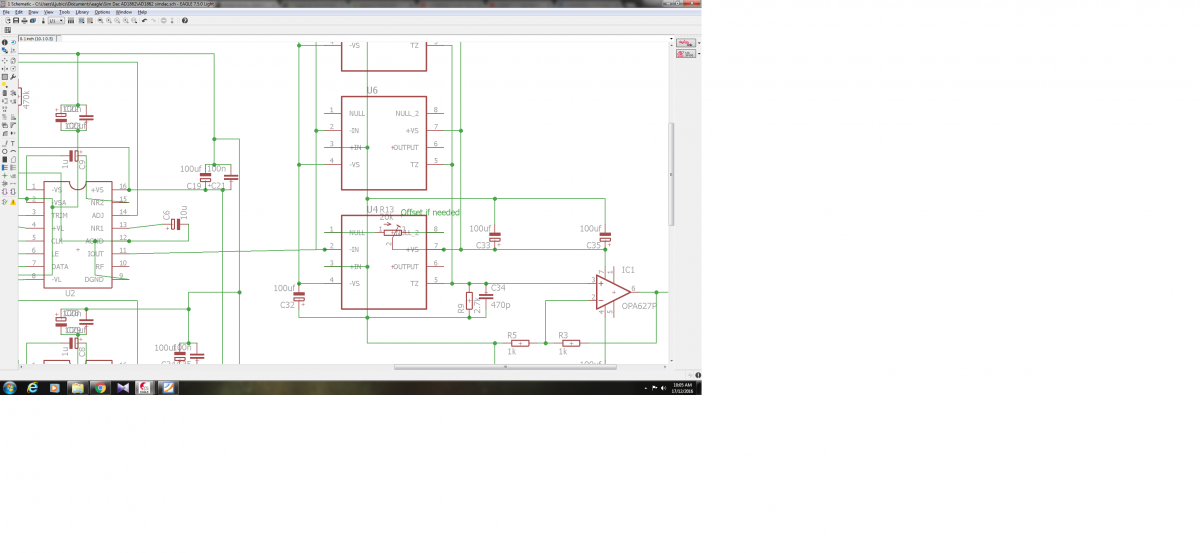Click the 'Offset if needed' text
This screenshot has height=553, width=1200.
coord(430,213)
